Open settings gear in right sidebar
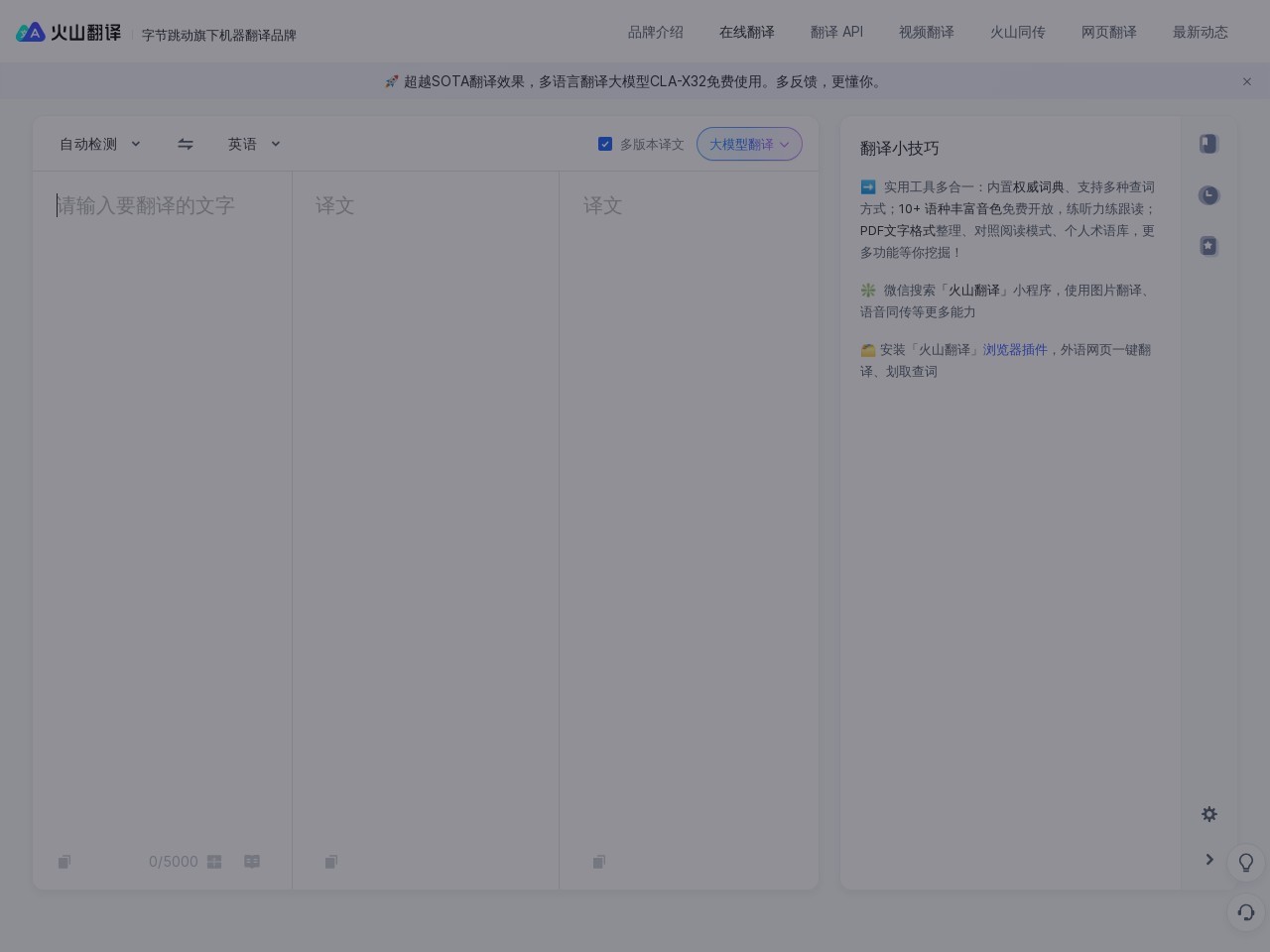1270x952 pixels. pyautogui.click(x=1209, y=814)
